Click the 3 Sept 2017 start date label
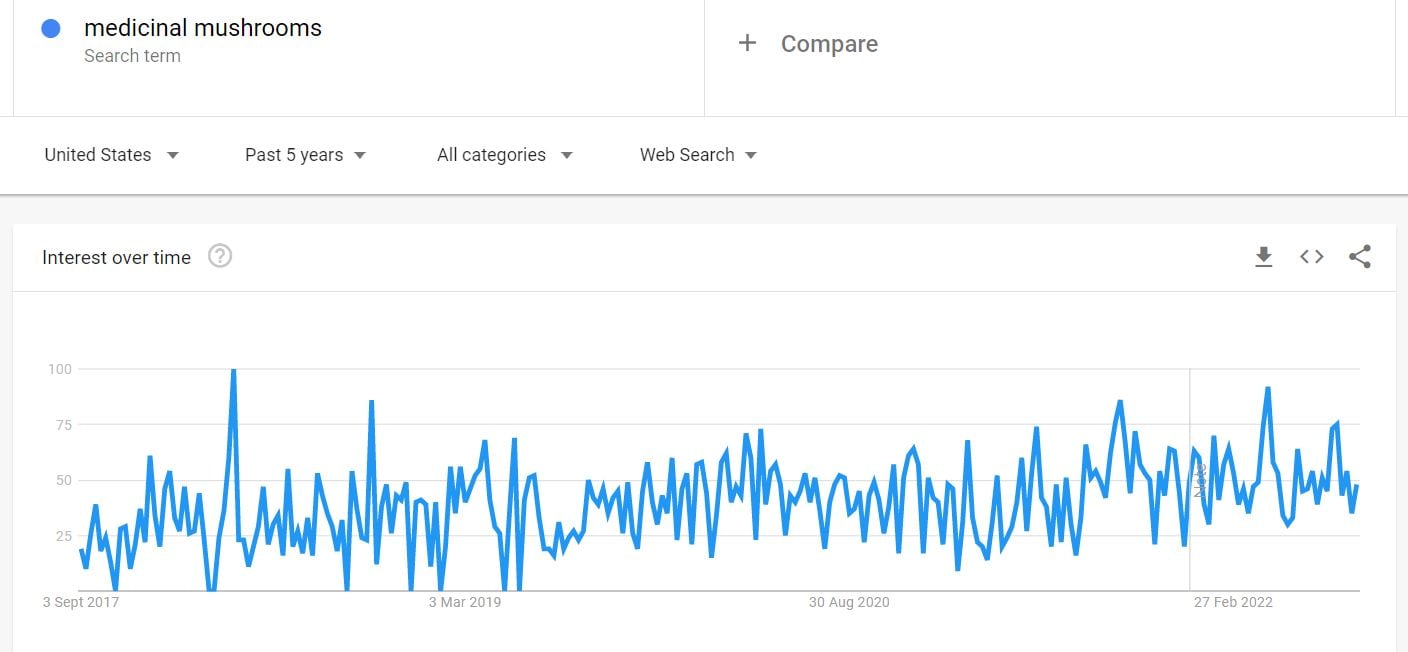Image resolution: width=1408 pixels, height=652 pixels. click(x=81, y=602)
